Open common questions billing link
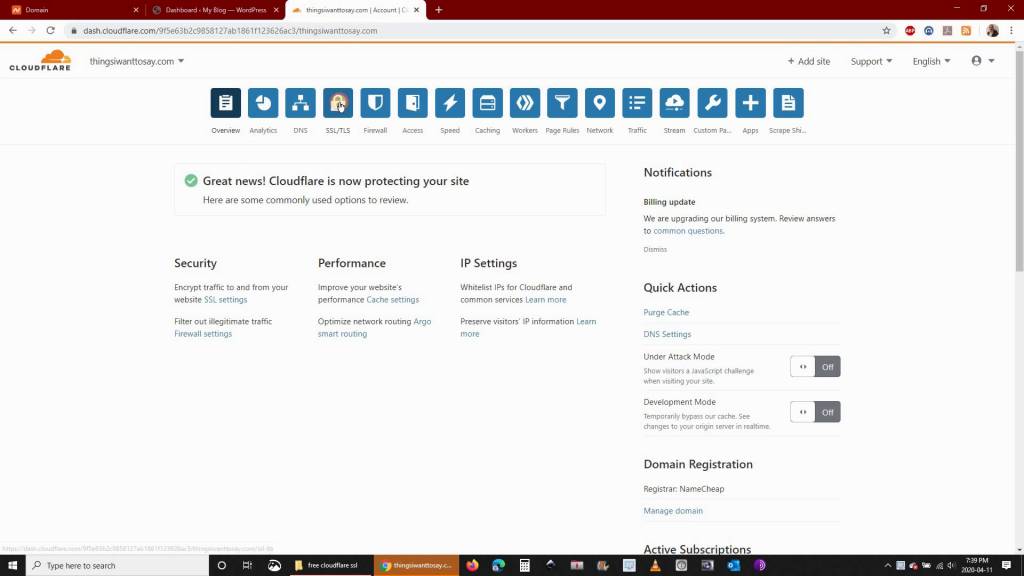Image resolution: width=1024 pixels, height=576 pixels. click(x=688, y=231)
